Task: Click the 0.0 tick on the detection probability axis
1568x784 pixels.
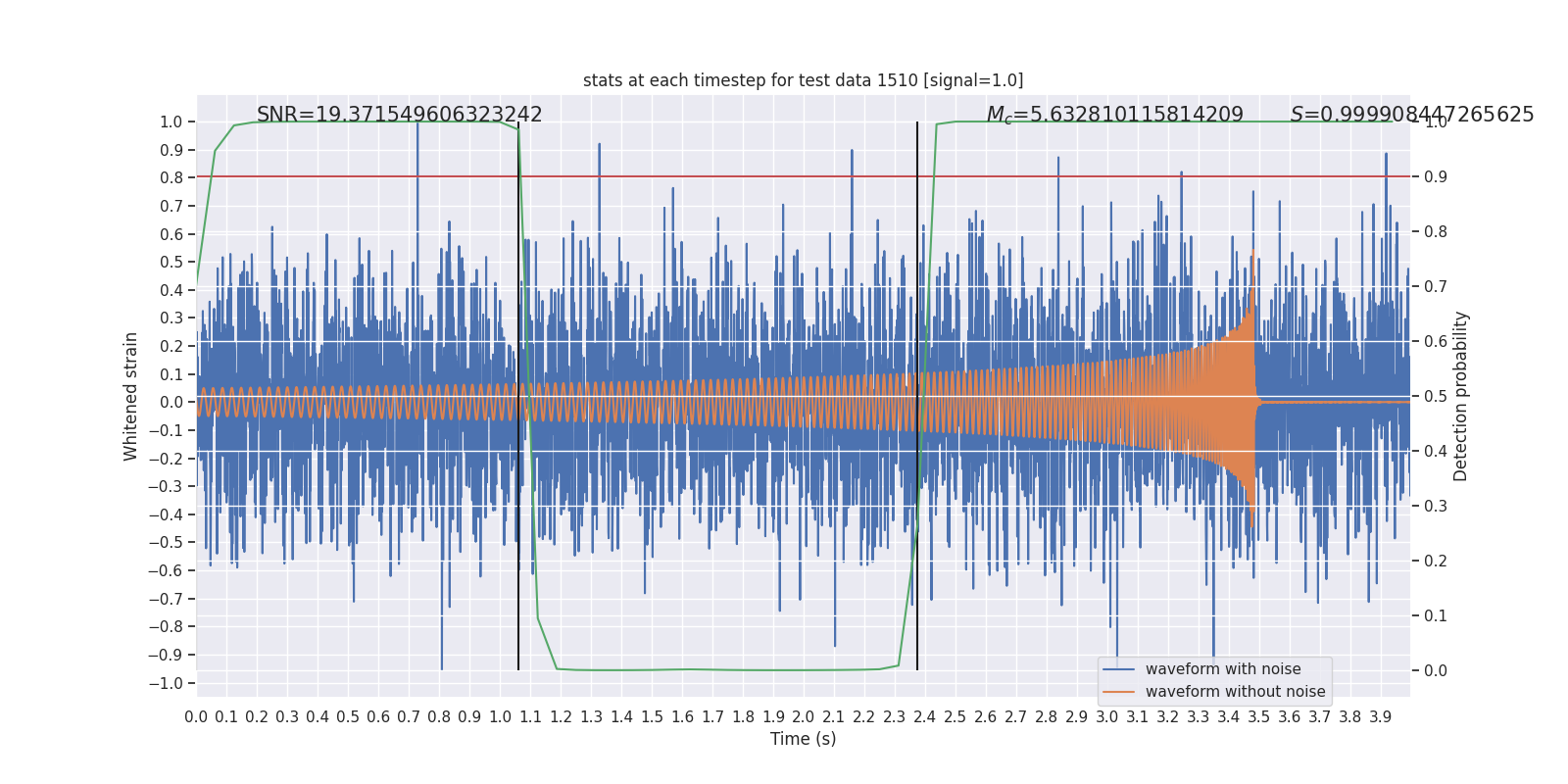Action: 1436,670
